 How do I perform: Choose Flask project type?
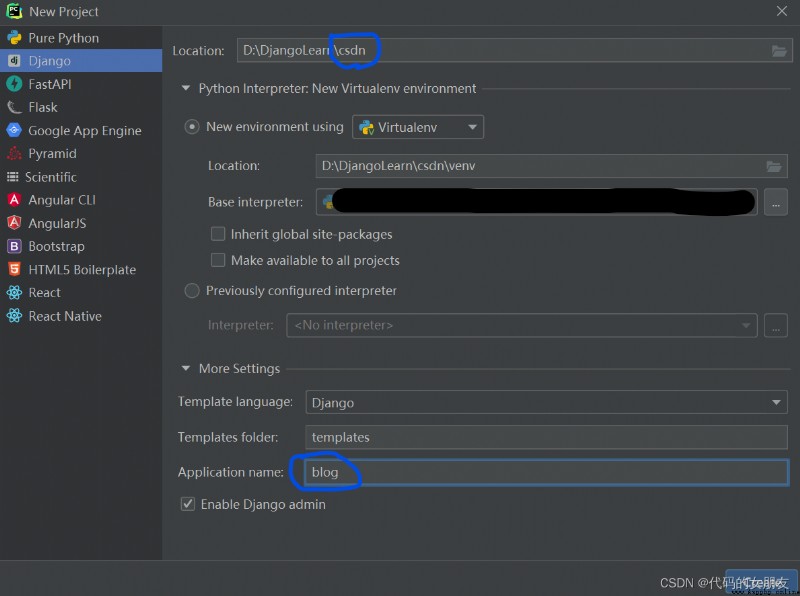click(81, 107)
